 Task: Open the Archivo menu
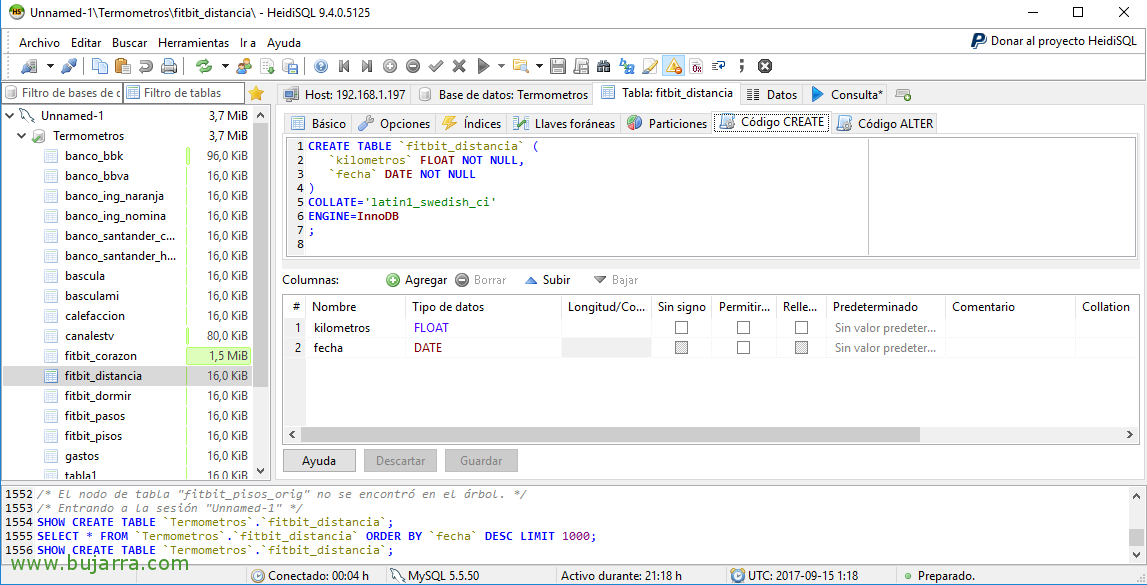[40, 43]
